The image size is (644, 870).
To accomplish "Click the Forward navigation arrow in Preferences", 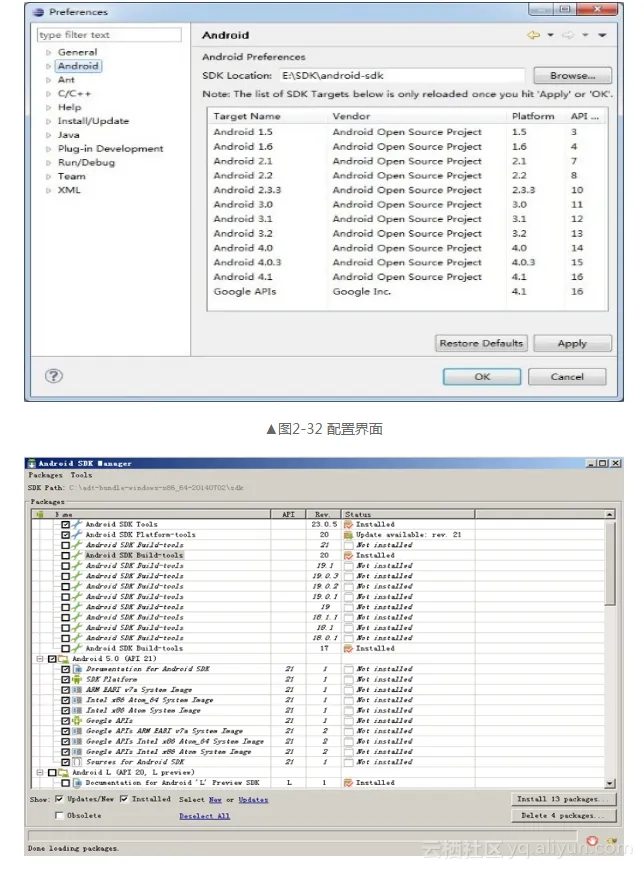I will pyautogui.click(x=568, y=35).
